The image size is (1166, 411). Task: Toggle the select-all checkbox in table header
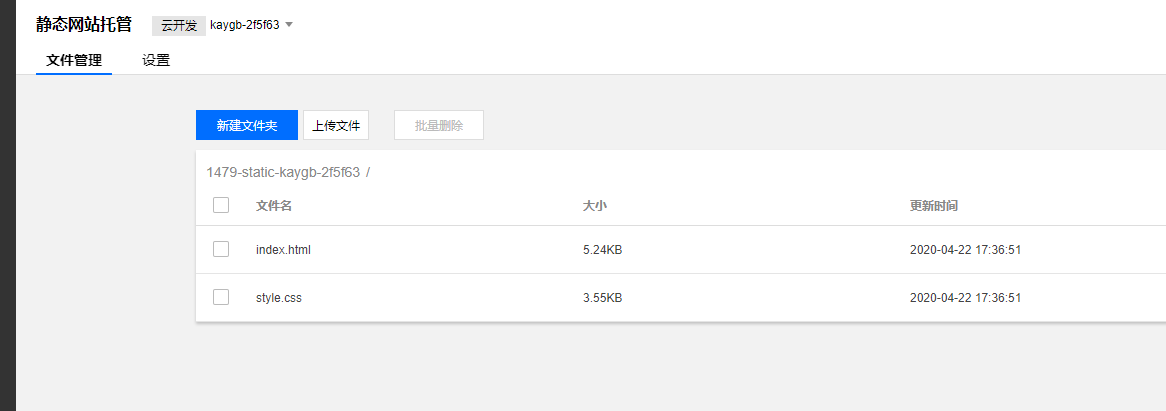point(221,205)
